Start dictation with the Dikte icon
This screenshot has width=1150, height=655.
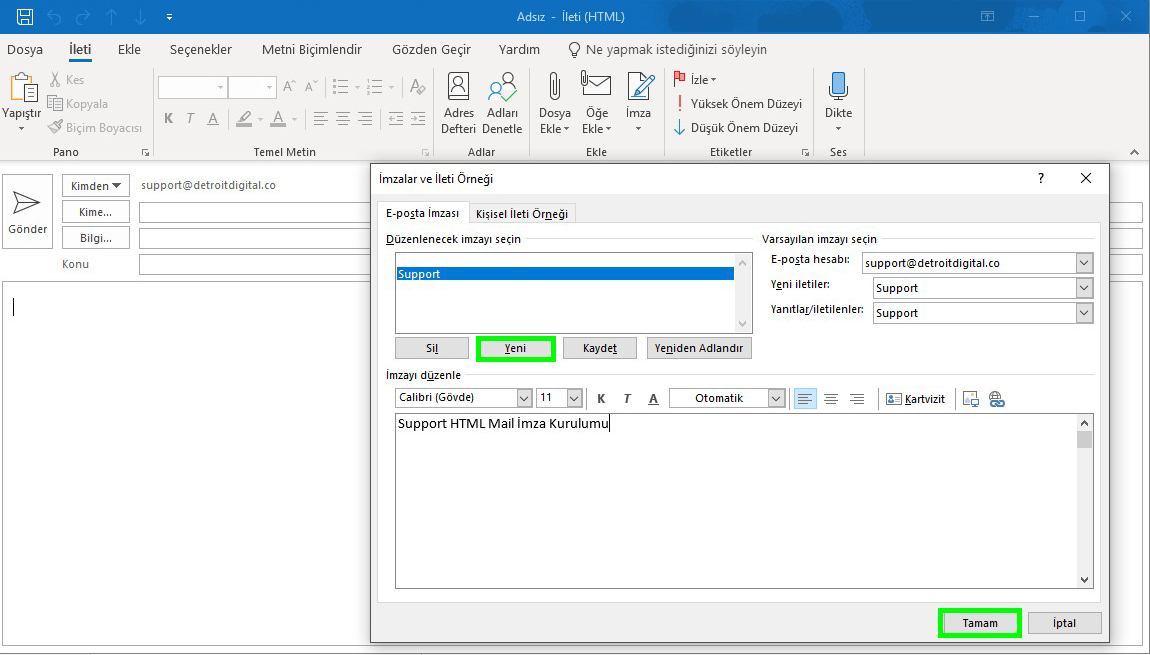837,95
